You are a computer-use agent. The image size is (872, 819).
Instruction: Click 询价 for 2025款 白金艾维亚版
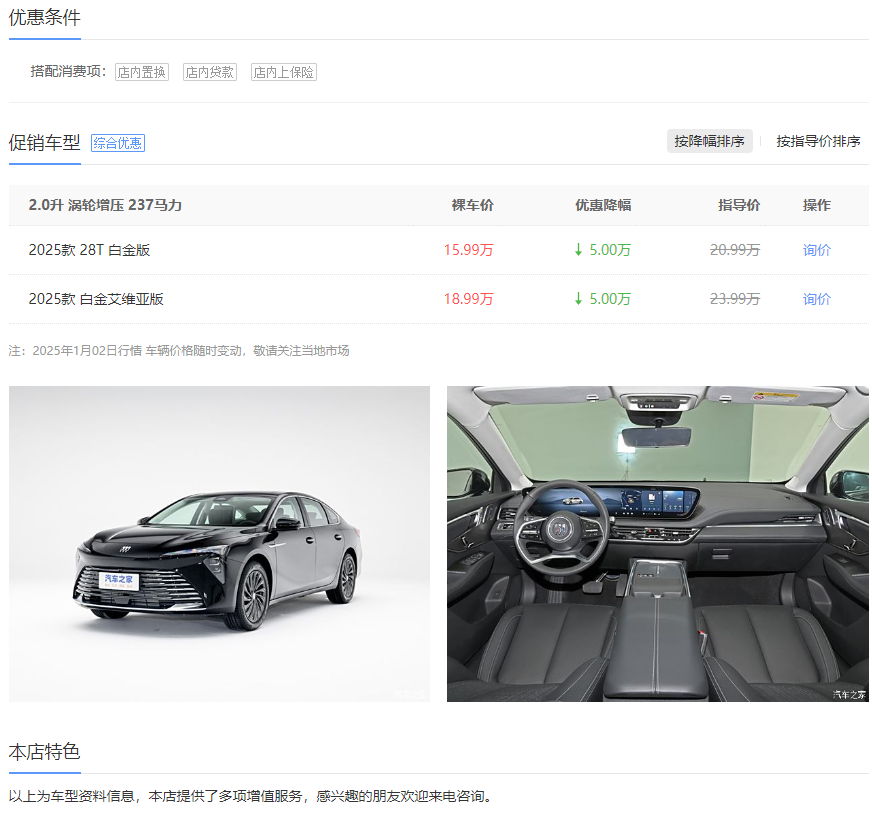point(816,299)
